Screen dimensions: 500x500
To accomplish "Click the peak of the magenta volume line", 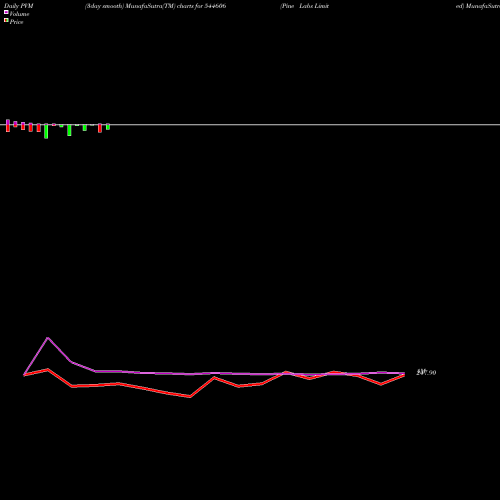I will 48,338.
